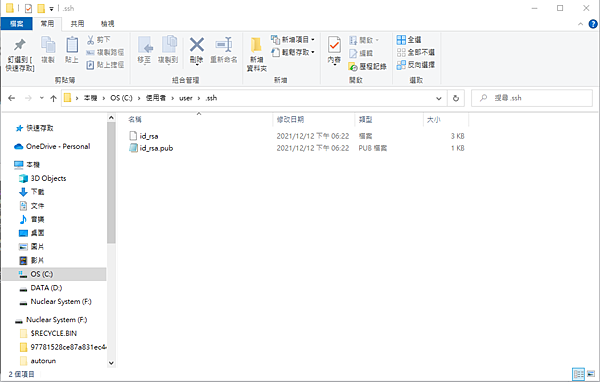Click the Refresh button
The height and width of the screenshot is (382, 600).
tap(456, 98)
